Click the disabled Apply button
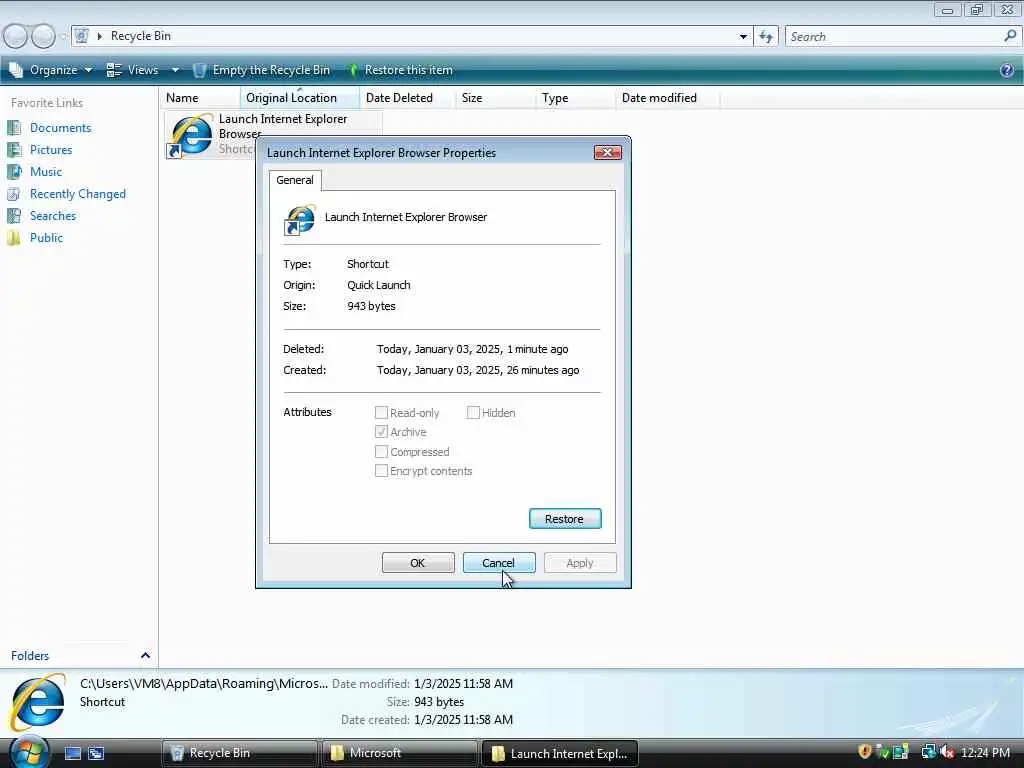Image resolution: width=1024 pixels, height=768 pixels. coord(580,563)
